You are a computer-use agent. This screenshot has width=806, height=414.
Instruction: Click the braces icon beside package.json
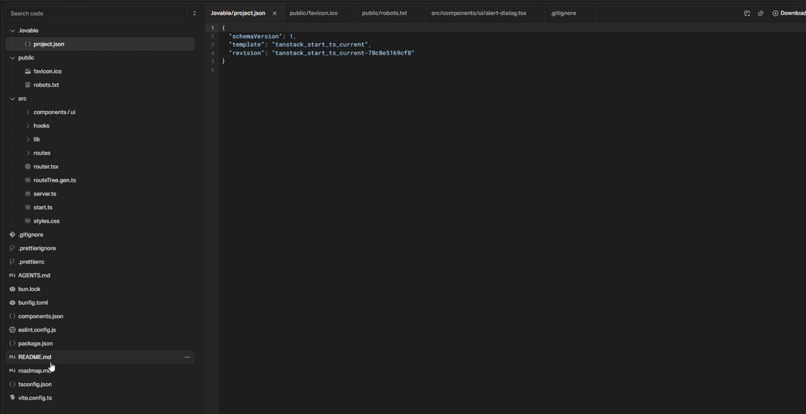pos(12,344)
